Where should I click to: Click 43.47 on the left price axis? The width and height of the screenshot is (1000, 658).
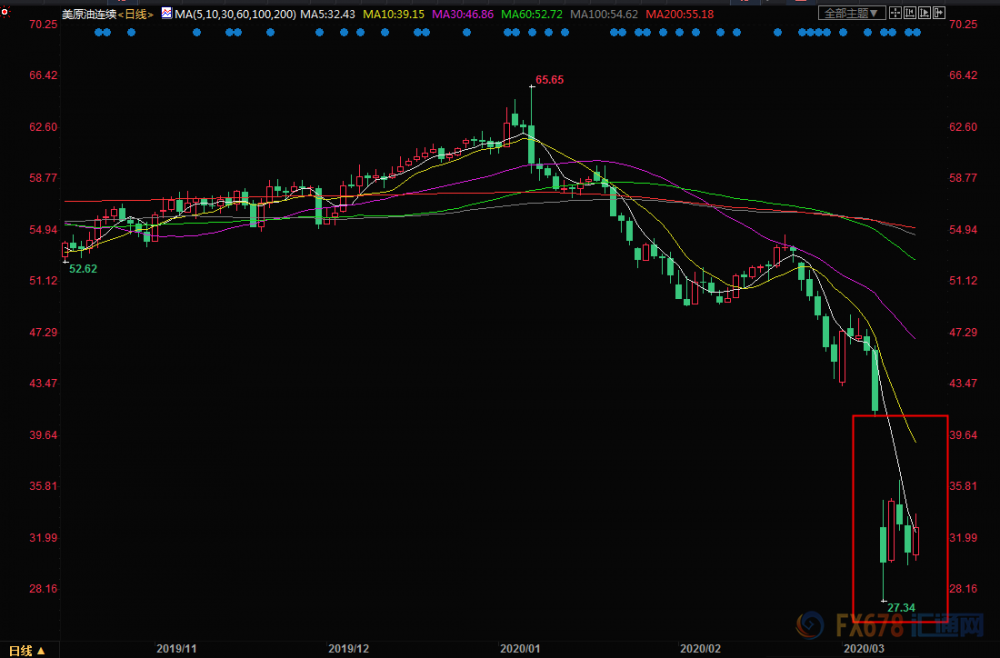[x=43, y=383]
